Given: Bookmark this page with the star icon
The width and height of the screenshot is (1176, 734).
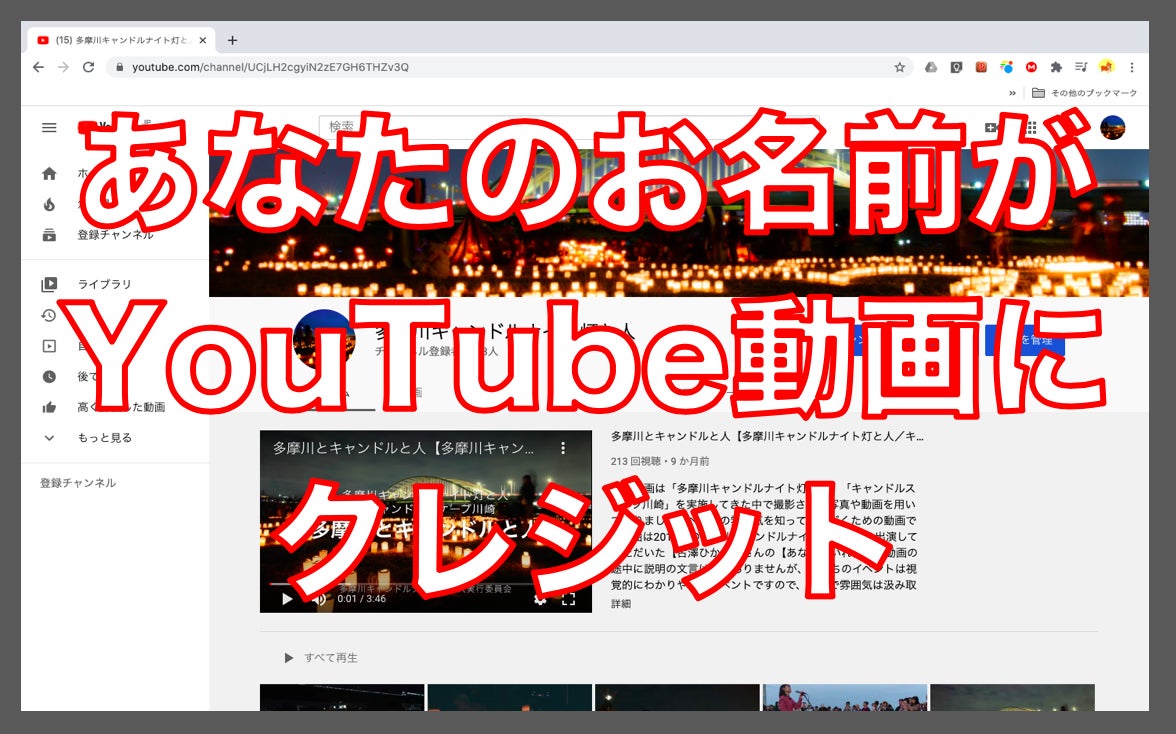Looking at the screenshot, I should pyautogui.click(x=899, y=67).
